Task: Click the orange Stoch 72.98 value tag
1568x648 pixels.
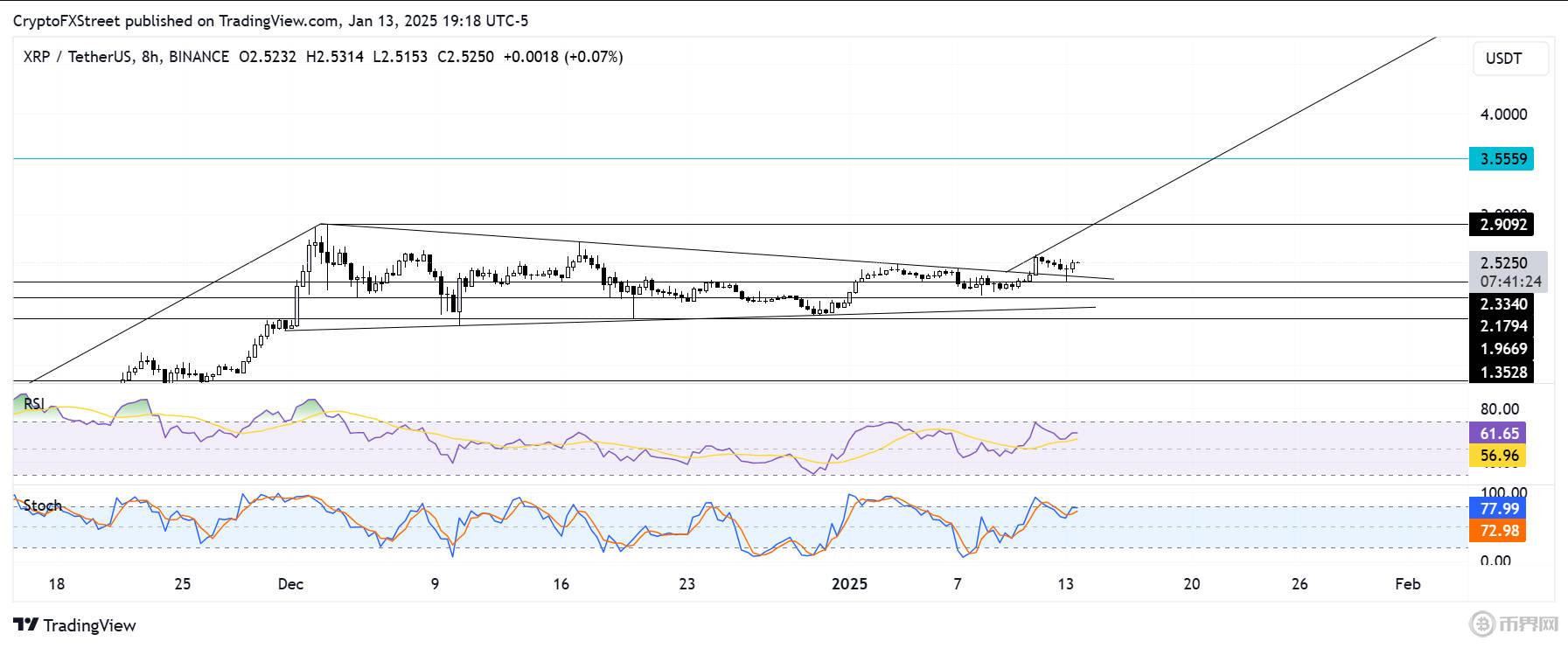Action: coord(1499,531)
